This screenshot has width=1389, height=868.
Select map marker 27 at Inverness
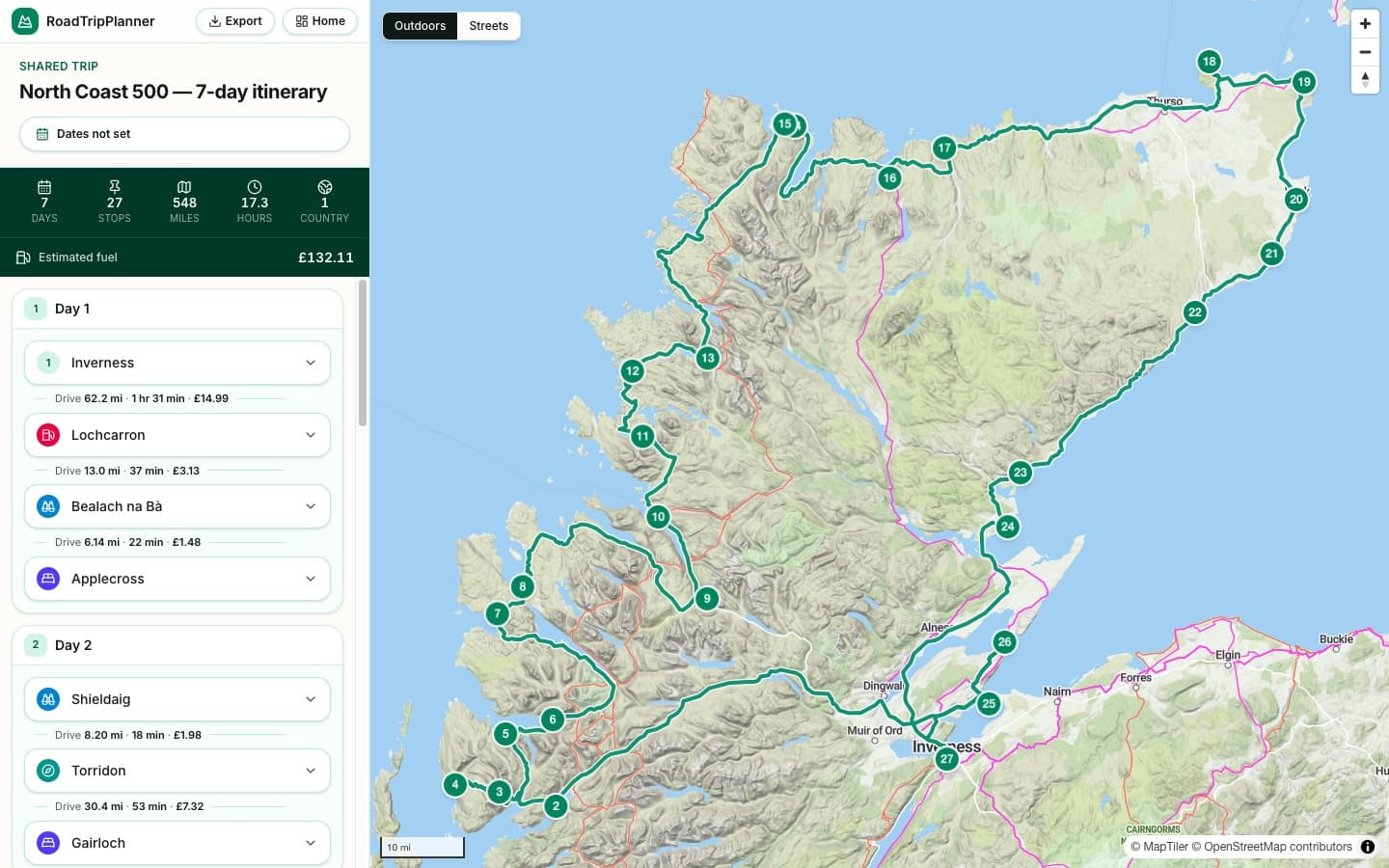pyautogui.click(x=947, y=758)
